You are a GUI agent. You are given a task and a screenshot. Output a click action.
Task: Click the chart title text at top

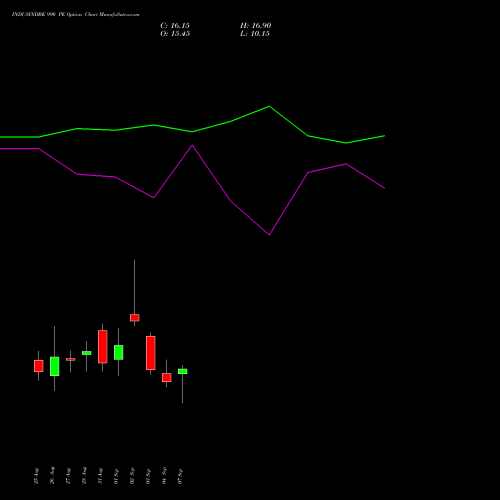tap(76, 14)
